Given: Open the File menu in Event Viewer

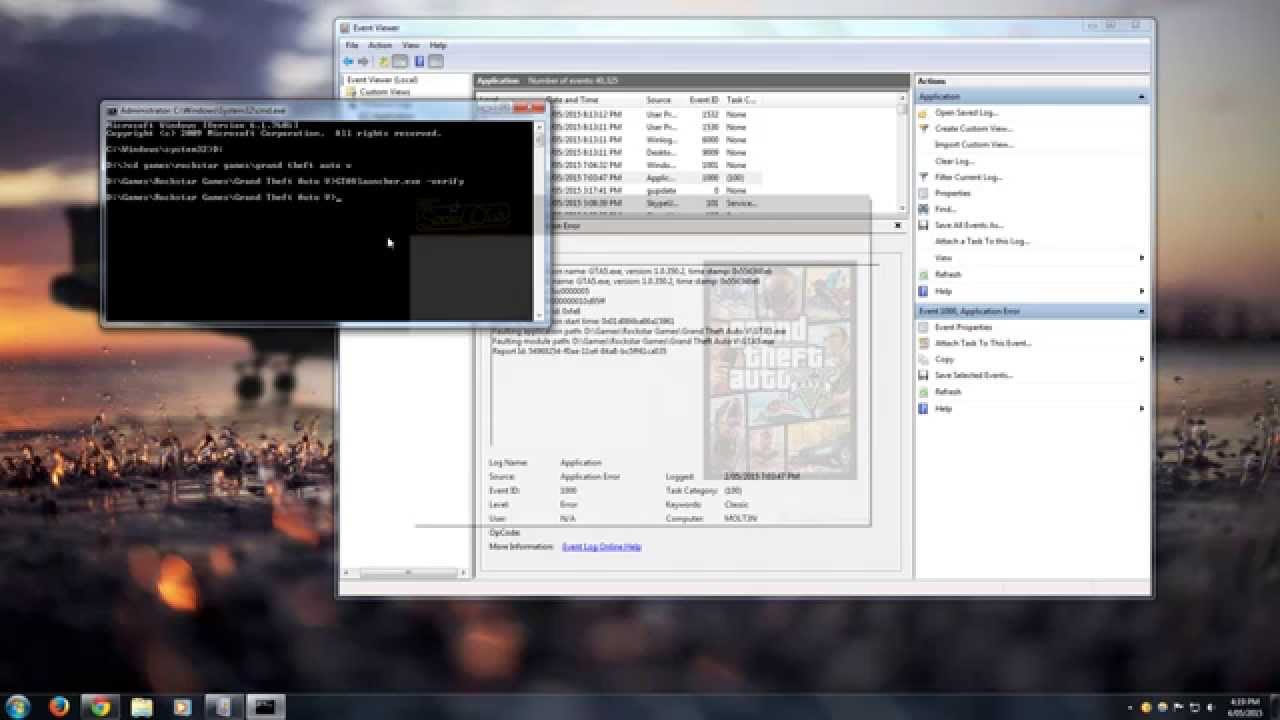Looking at the screenshot, I should coord(352,45).
